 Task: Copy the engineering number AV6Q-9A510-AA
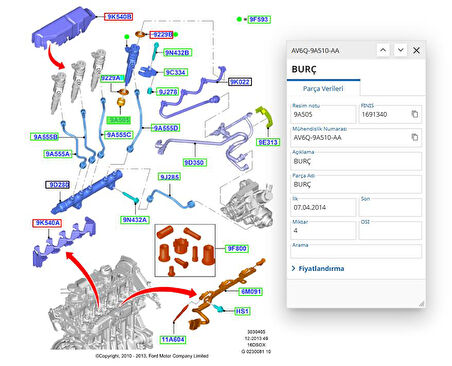414,137
